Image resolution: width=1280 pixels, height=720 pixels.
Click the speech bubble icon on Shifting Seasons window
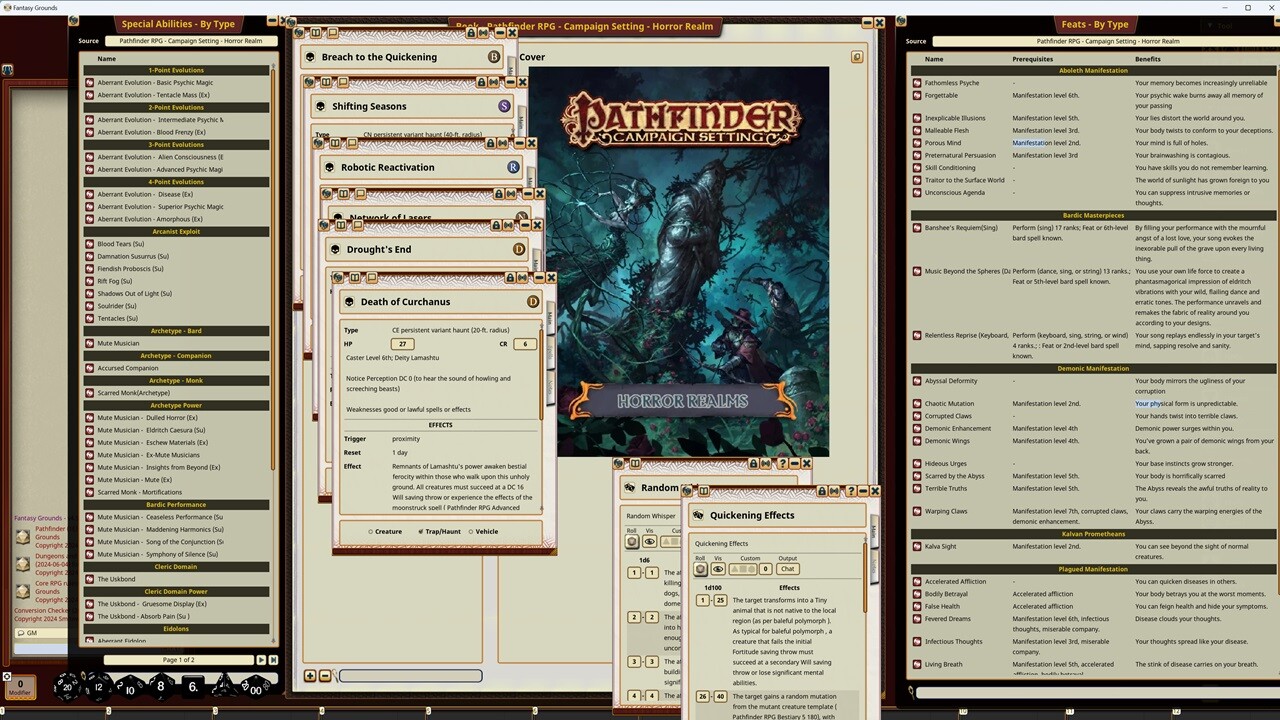(x=343, y=82)
